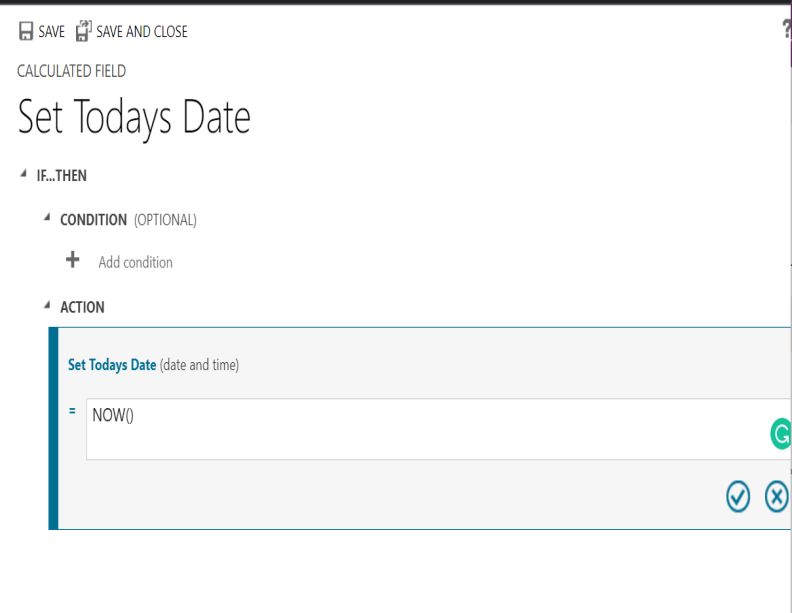This screenshot has width=792, height=613.
Task: Click the Save and Close disk icon
Action: (x=83, y=32)
